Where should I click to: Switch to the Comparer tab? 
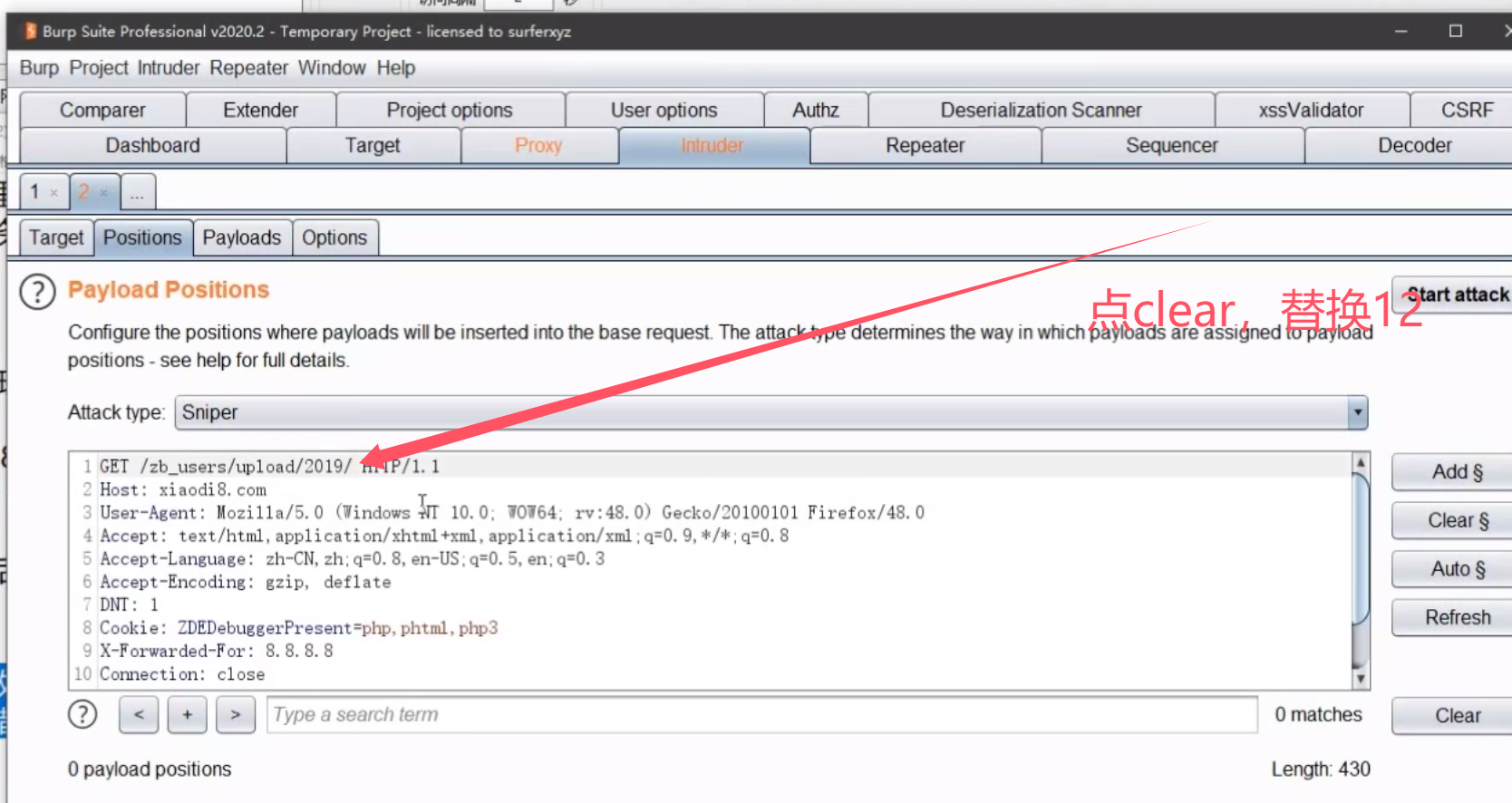click(102, 110)
